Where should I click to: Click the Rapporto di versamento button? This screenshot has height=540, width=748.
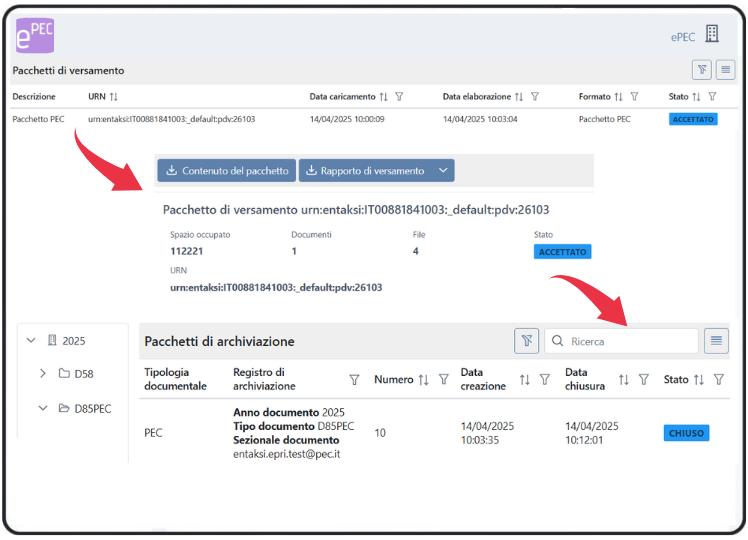pos(365,171)
